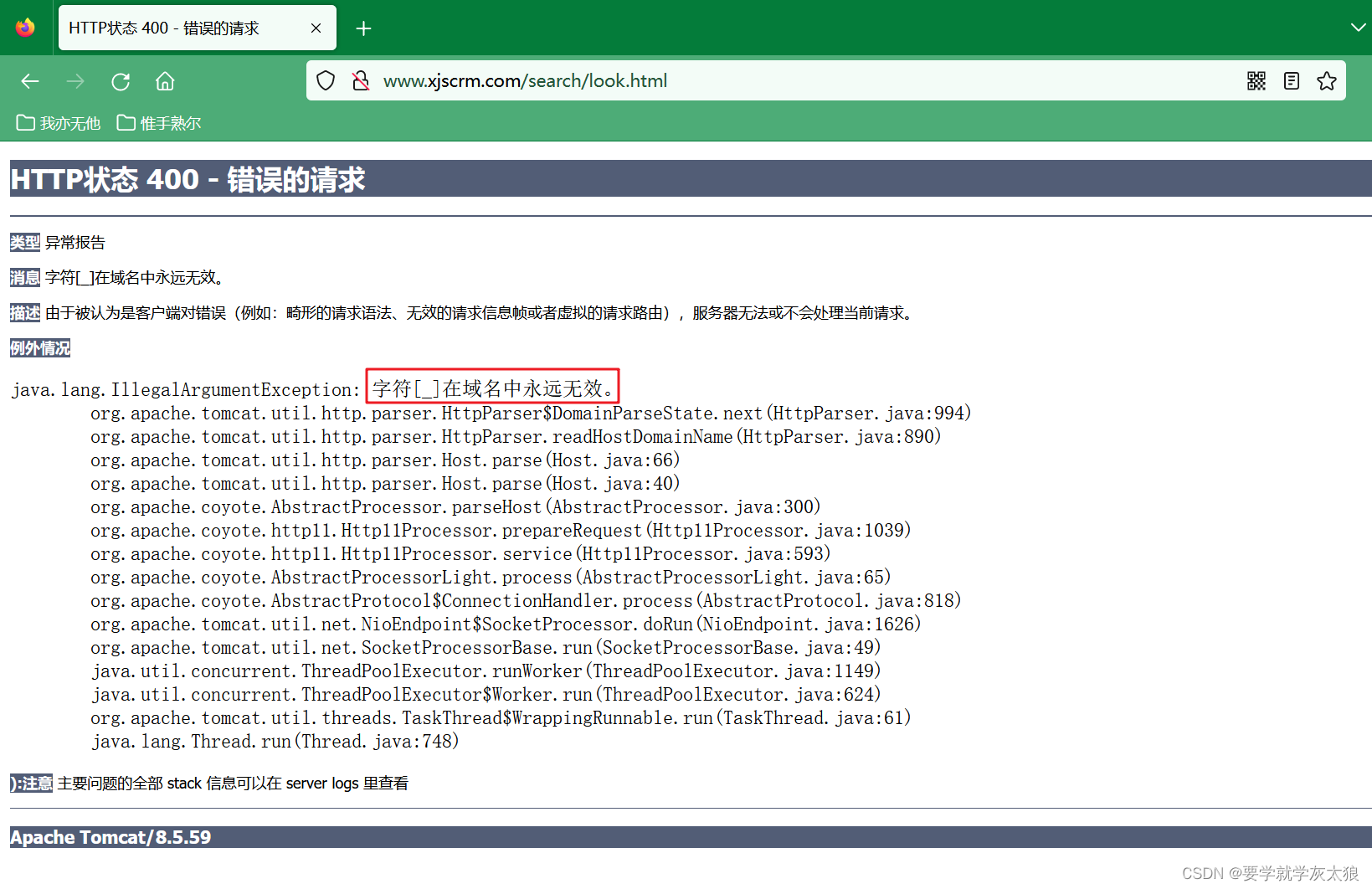Click the java.lang.IllegalArgumentException text
The height and width of the screenshot is (889, 1372).
click(x=186, y=390)
